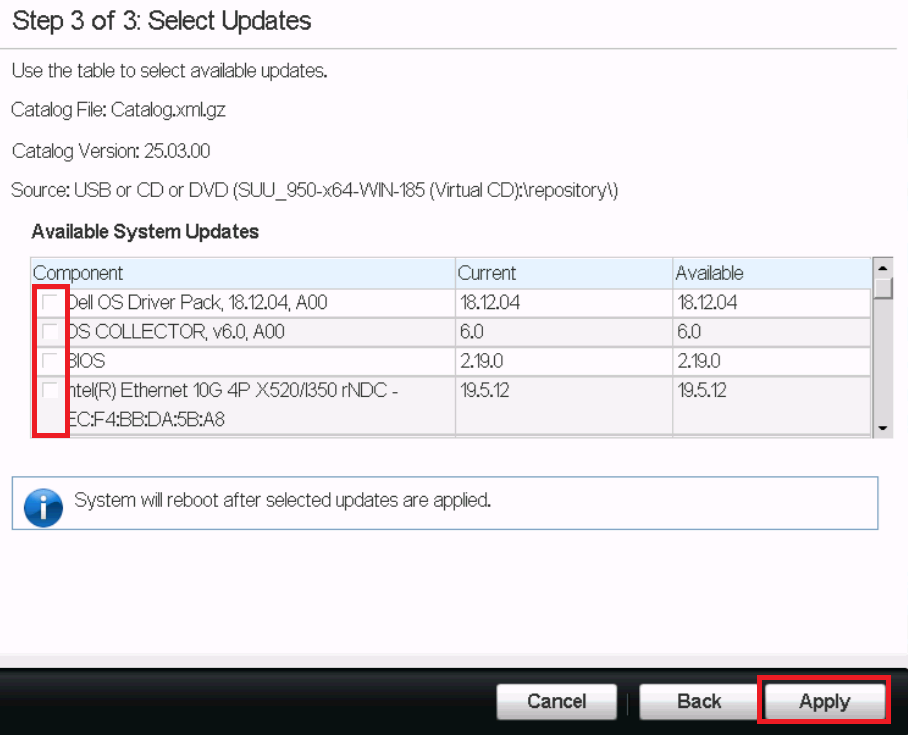Viewport: 908px width, 735px height.
Task: Go back with the Back button
Action: 699,701
